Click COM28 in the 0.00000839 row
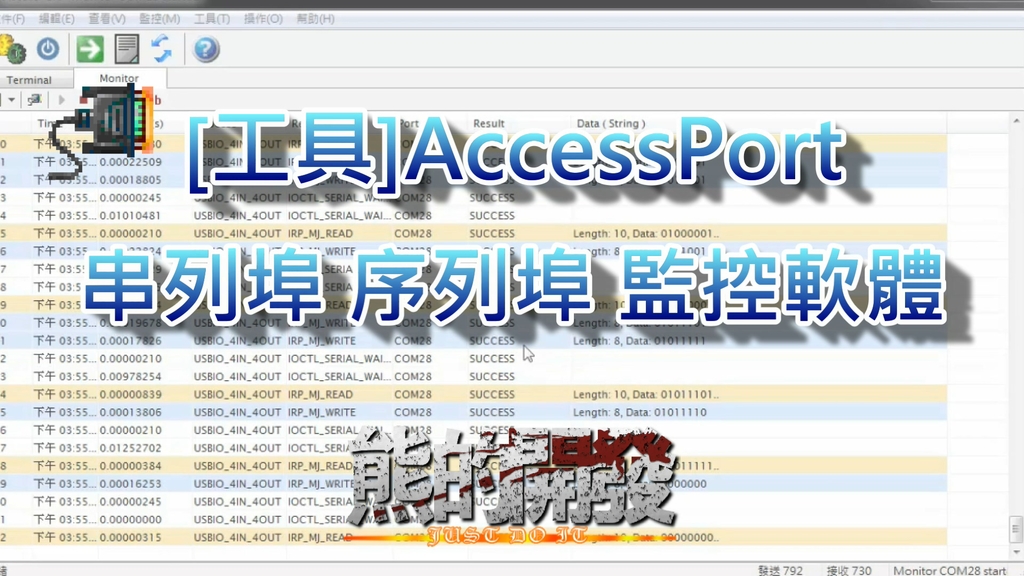This screenshot has height=576, width=1024. pos(413,394)
